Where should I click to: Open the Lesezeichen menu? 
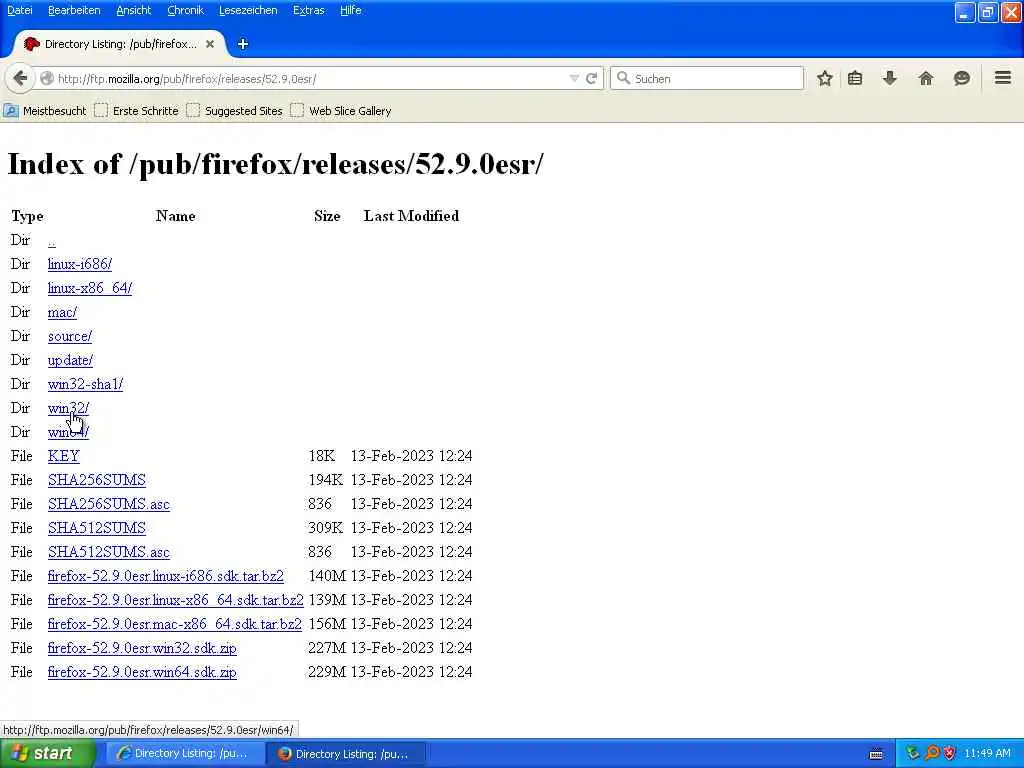coord(248,10)
